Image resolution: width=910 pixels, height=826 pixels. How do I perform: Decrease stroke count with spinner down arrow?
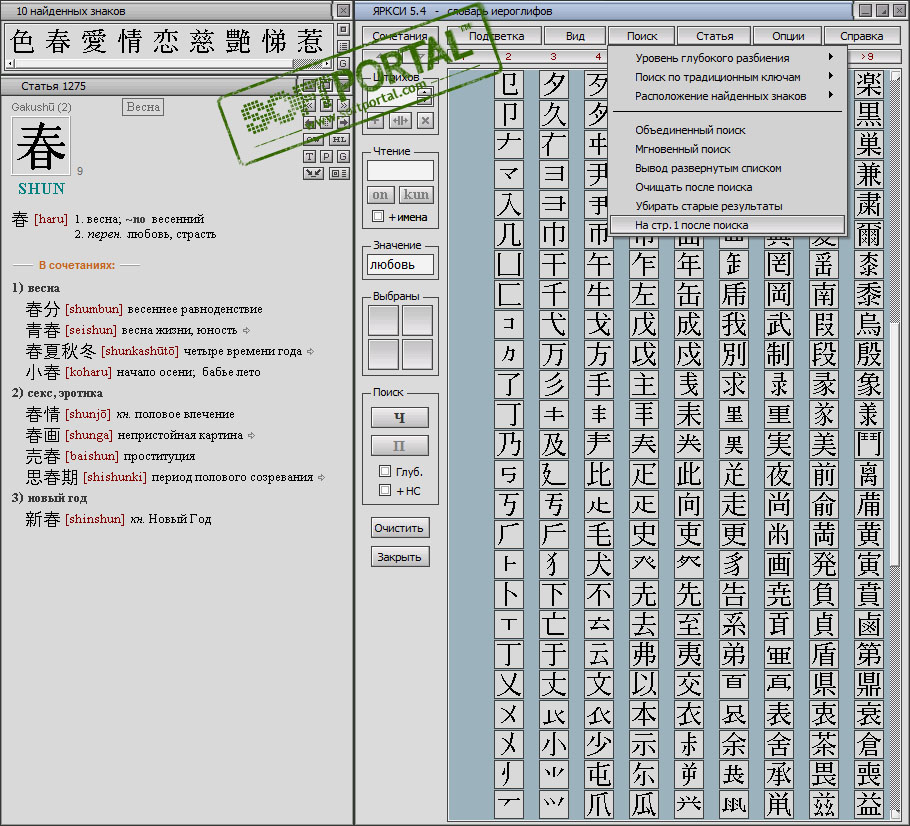tap(424, 101)
